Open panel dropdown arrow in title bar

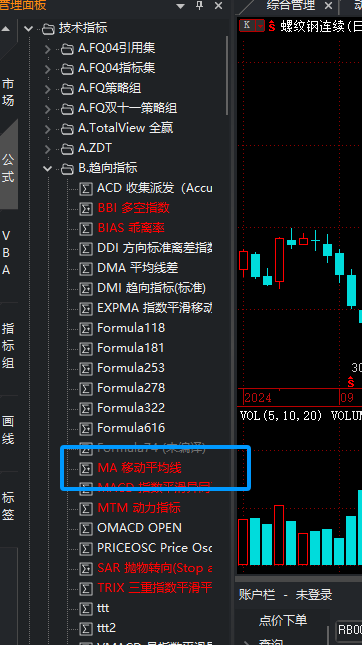(x=180, y=6)
